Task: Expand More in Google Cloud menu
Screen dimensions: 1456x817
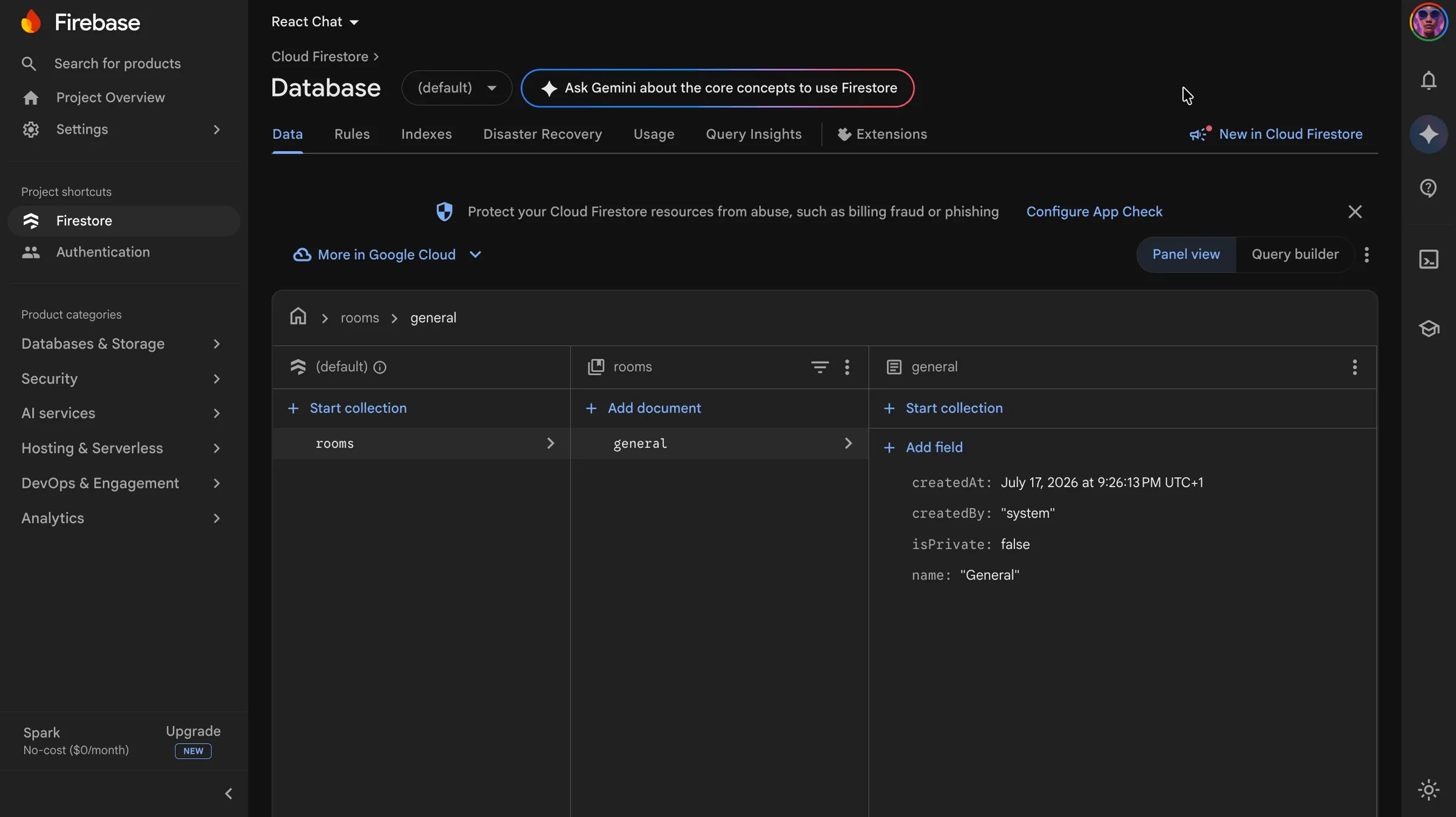Action: tap(387, 255)
